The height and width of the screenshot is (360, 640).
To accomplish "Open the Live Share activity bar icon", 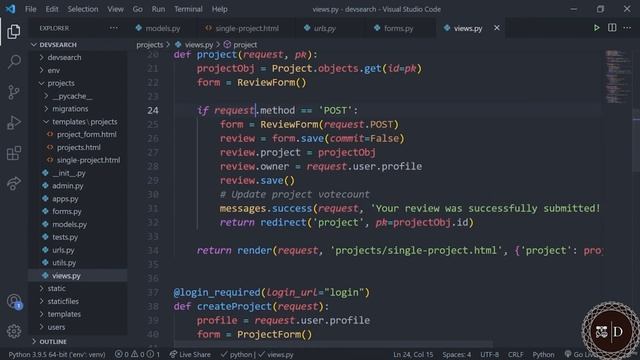I will click(13, 183).
